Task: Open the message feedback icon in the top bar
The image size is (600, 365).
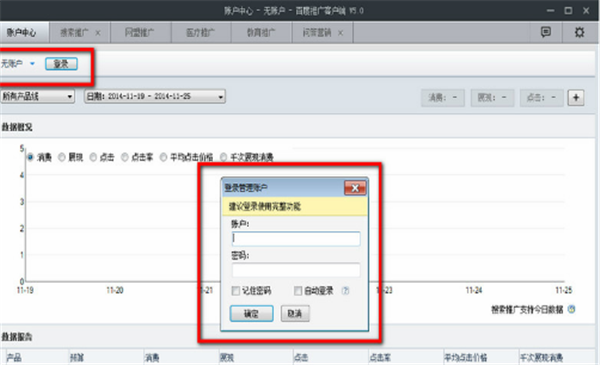Action: tap(546, 32)
